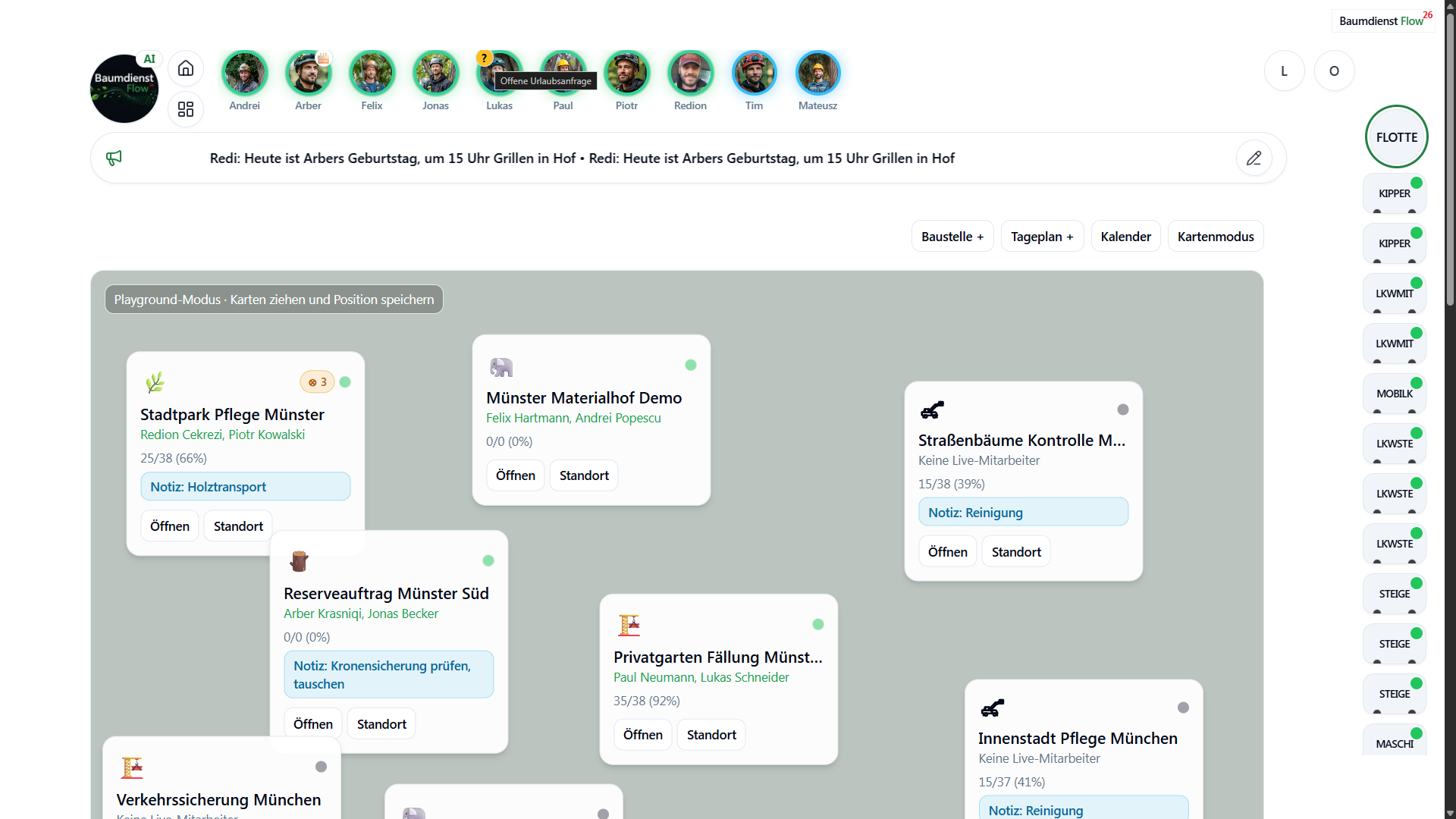
Task: Click the green status dot on Privatgarten card
Action: pyautogui.click(x=818, y=625)
